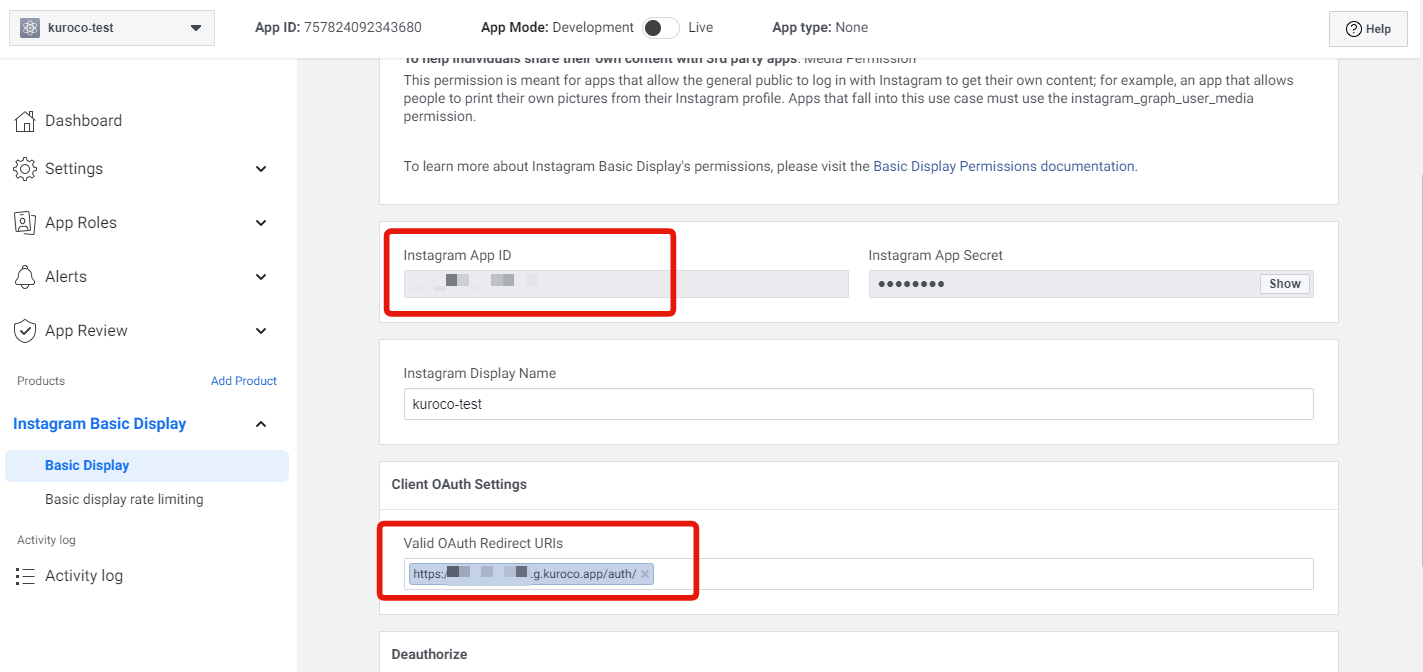Open Activity log via its list icon
Image resolution: width=1423 pixels, height=672 pixels.
pos(26,575)
